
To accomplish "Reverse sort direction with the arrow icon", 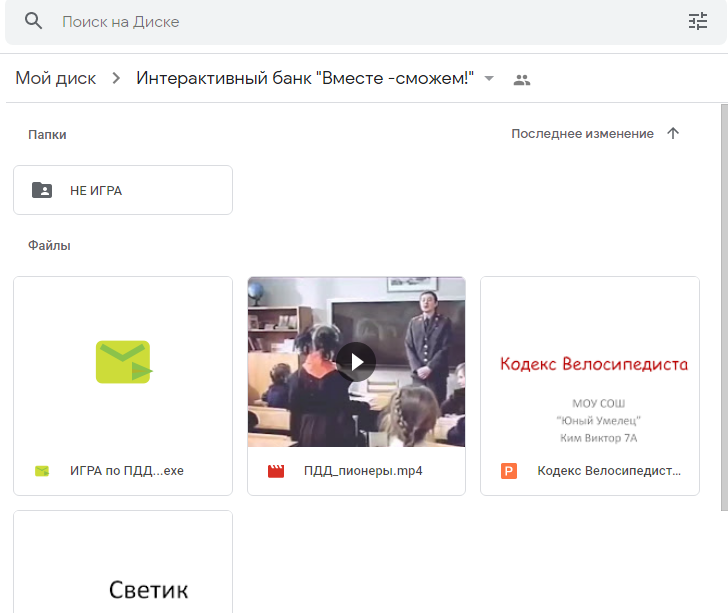I will point(673,134).
